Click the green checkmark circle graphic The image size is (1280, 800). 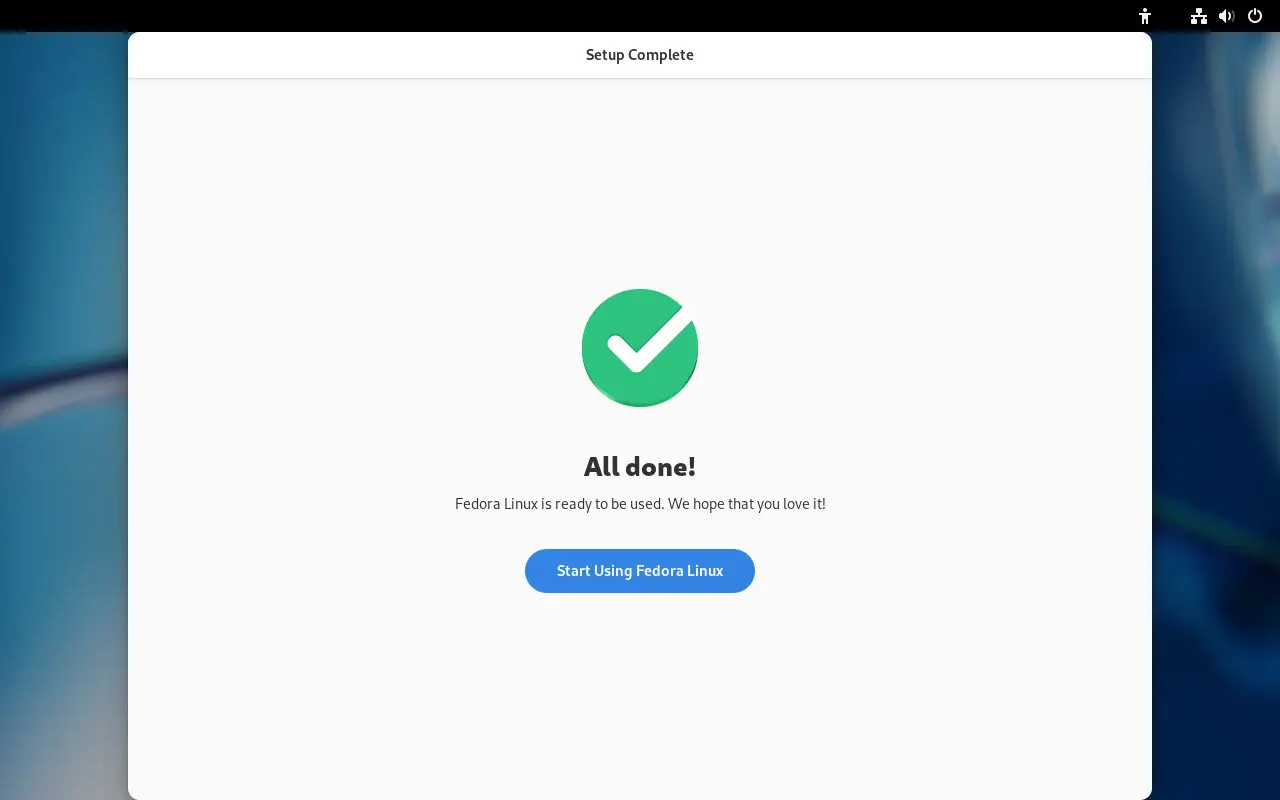(x=640, y=348)
